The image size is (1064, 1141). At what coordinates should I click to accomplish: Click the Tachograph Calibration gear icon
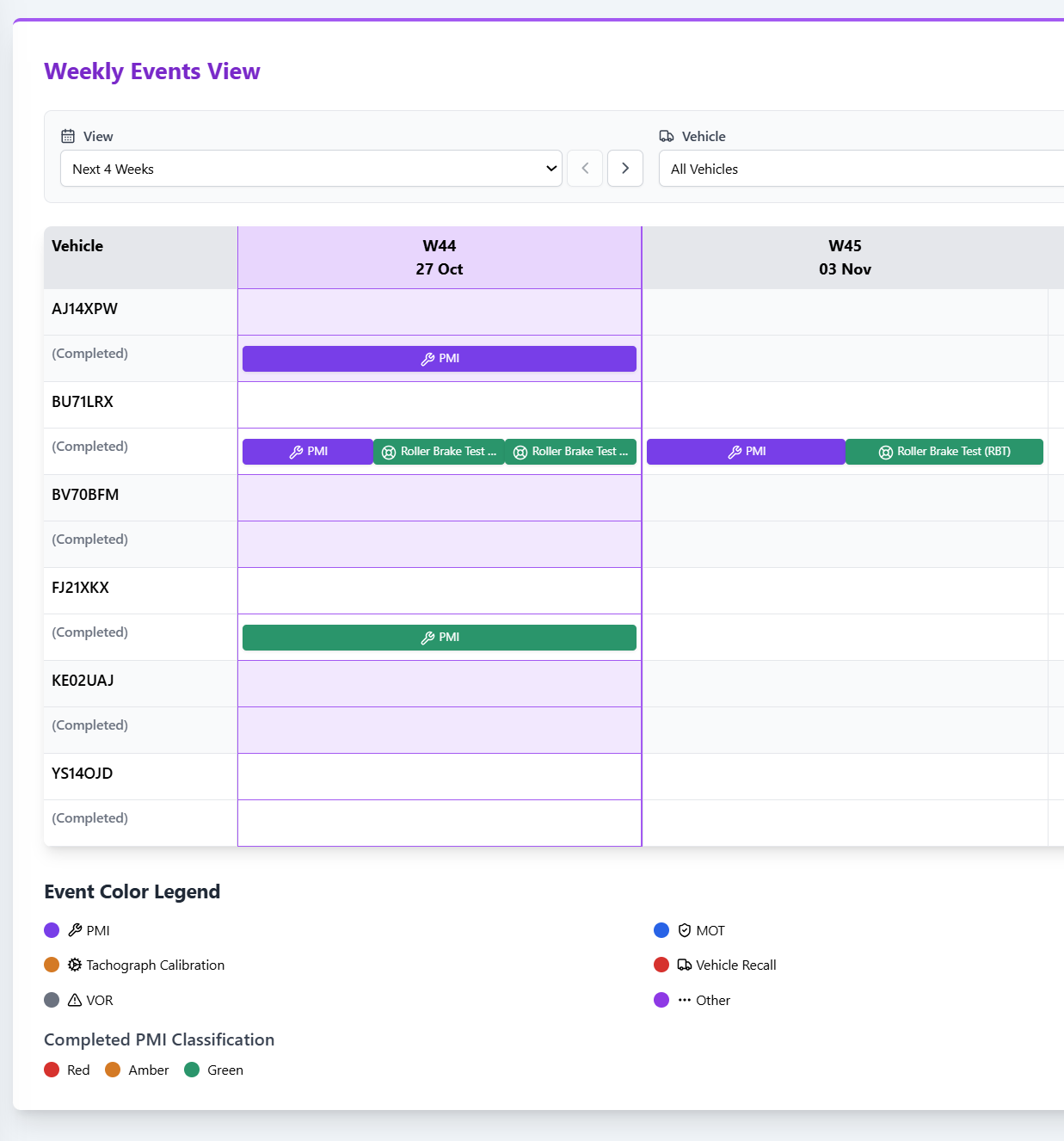pos(75,965)
